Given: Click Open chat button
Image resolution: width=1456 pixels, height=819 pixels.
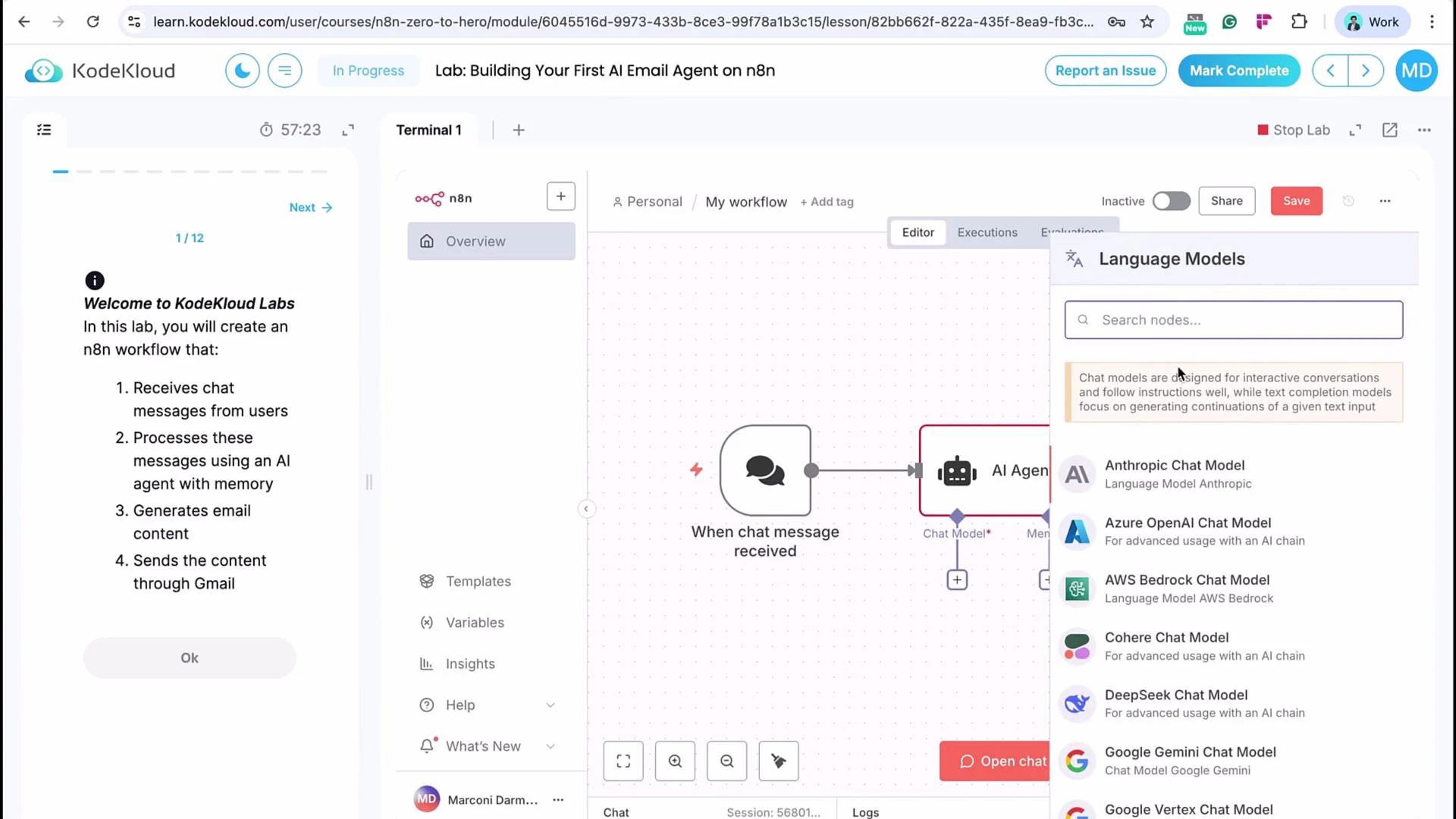Looking at the screenshot, I should tap(995, 761).
